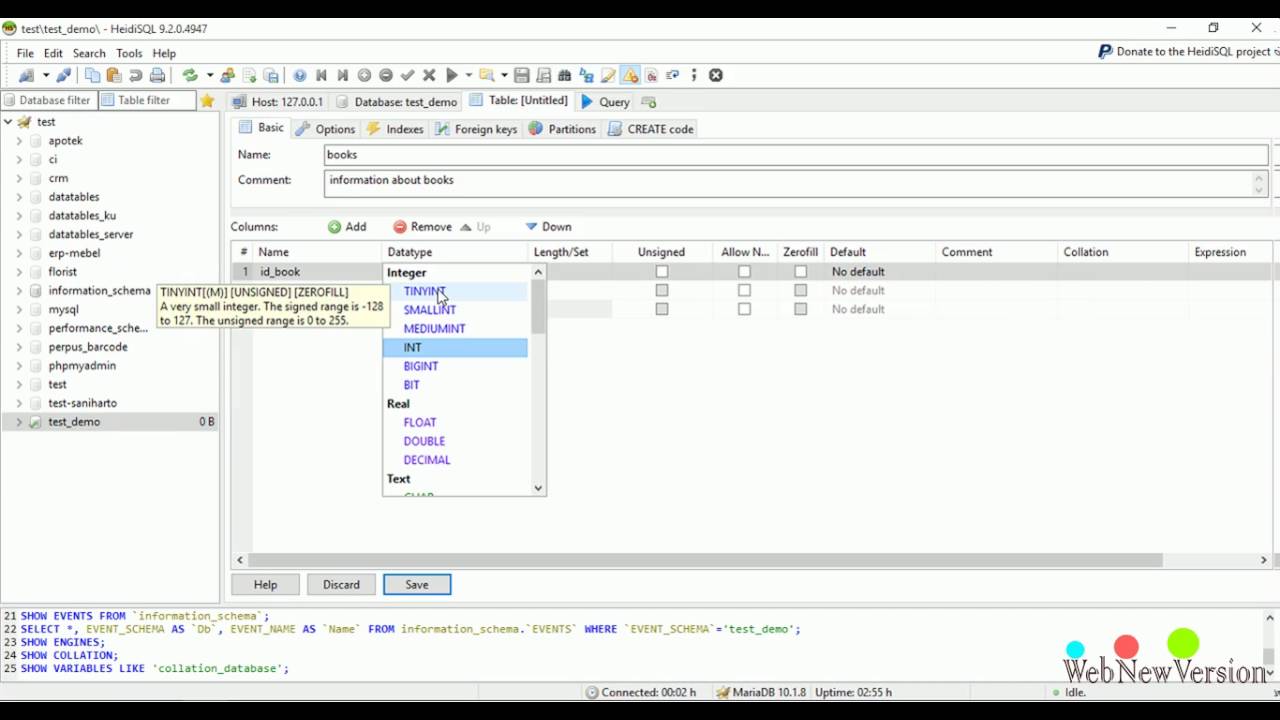
Task: Click the print icon in toolbar
Action: pos(157,75)
